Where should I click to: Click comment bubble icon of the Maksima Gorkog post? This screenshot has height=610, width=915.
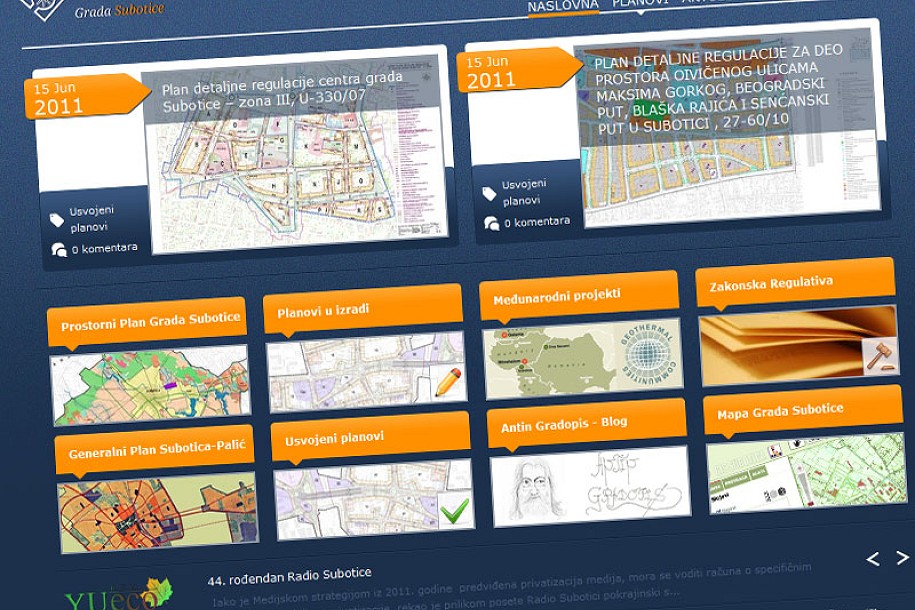click(x=491, y=224)
